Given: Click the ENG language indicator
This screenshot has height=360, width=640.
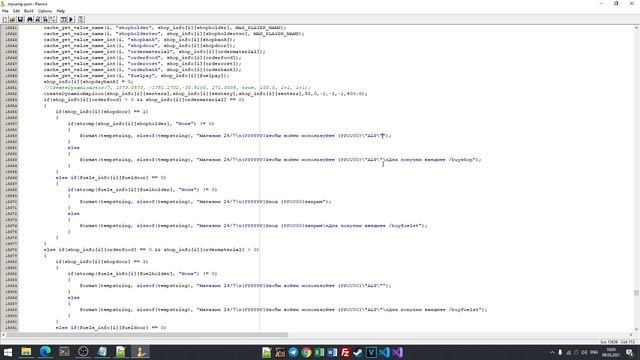Looking at the screenshot, I should [x=594, y=352].
